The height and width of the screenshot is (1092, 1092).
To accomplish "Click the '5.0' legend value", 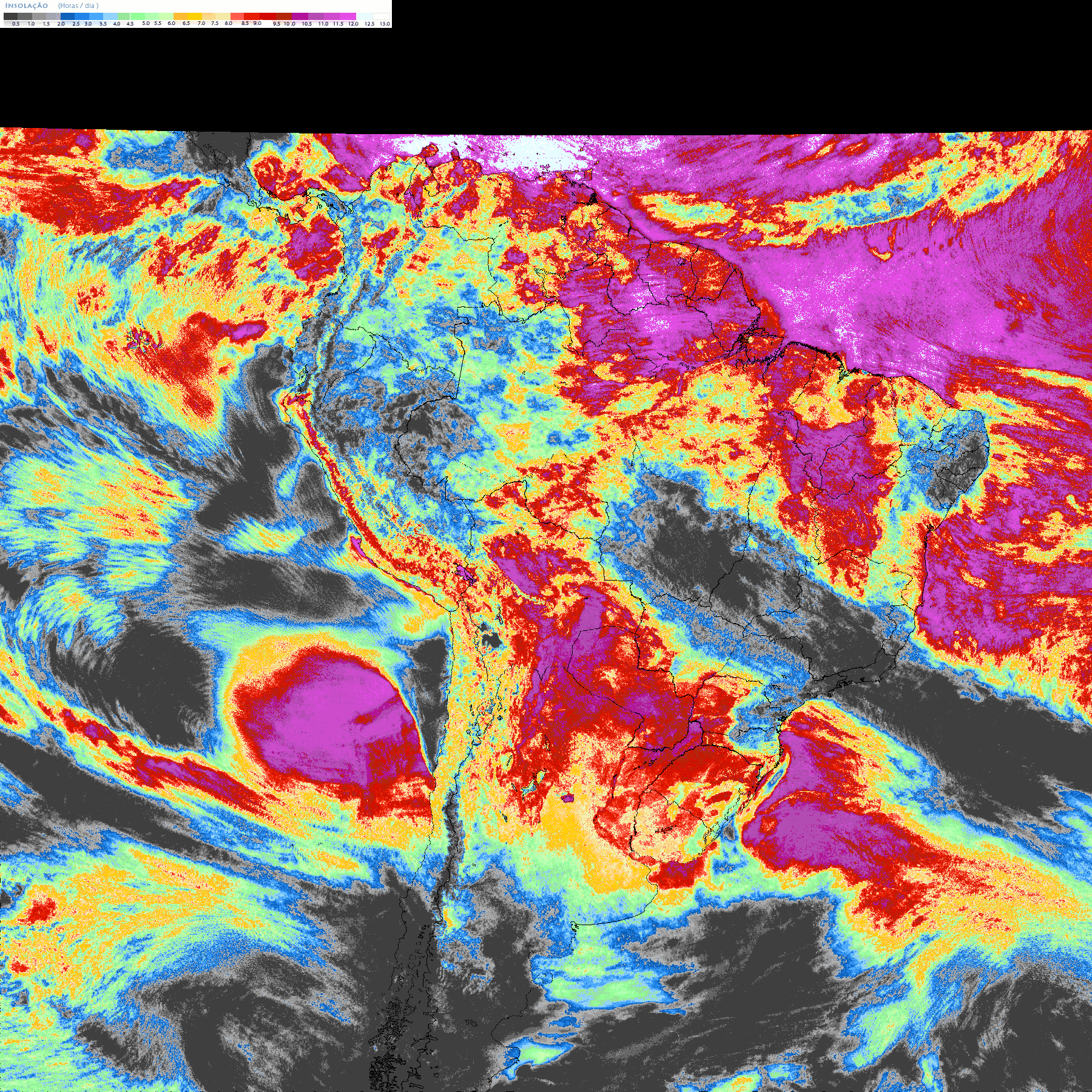I will (146, 23).
